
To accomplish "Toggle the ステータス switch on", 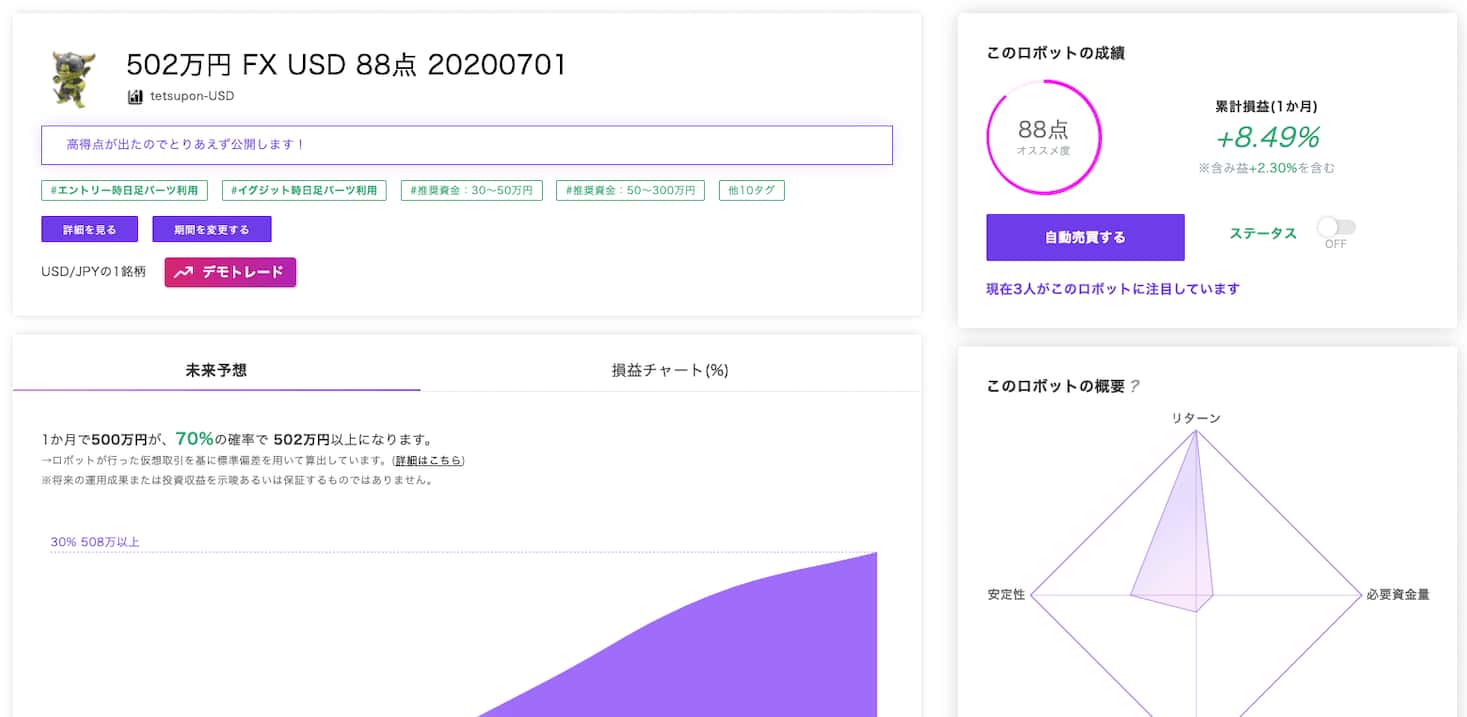I will (x=1336, y=228).
